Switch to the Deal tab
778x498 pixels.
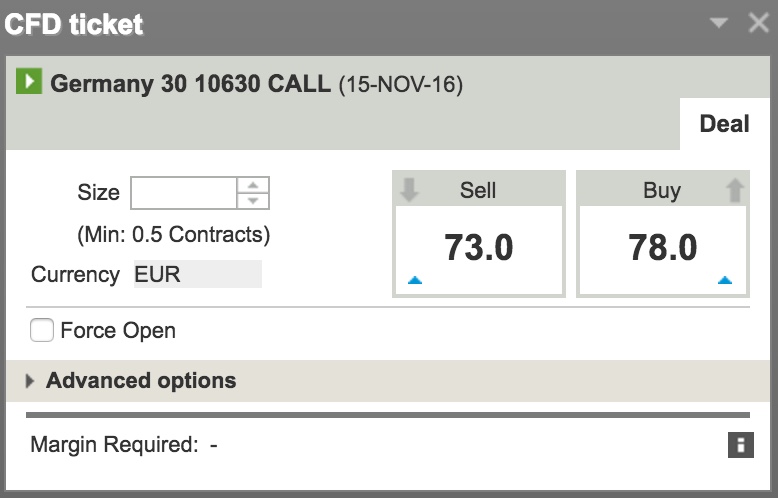(724, 123)
